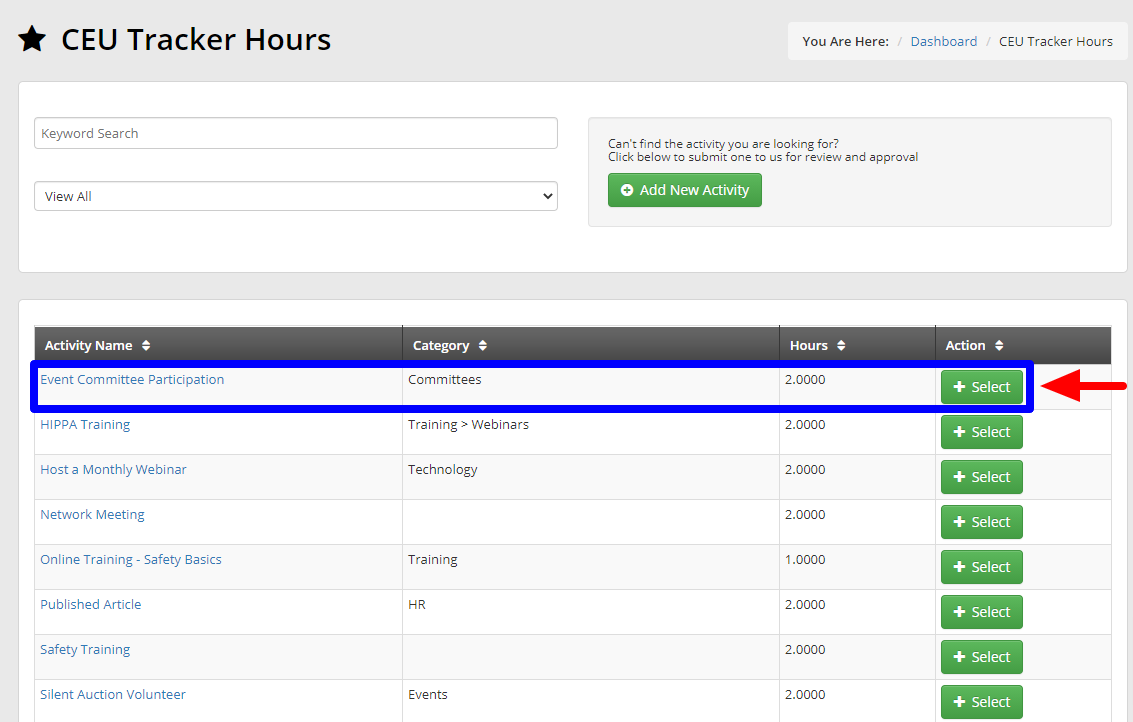This screenshot has height=722, width=1133.
Task: Click the hours value for Network Meeting
Action: coord(805,515)
